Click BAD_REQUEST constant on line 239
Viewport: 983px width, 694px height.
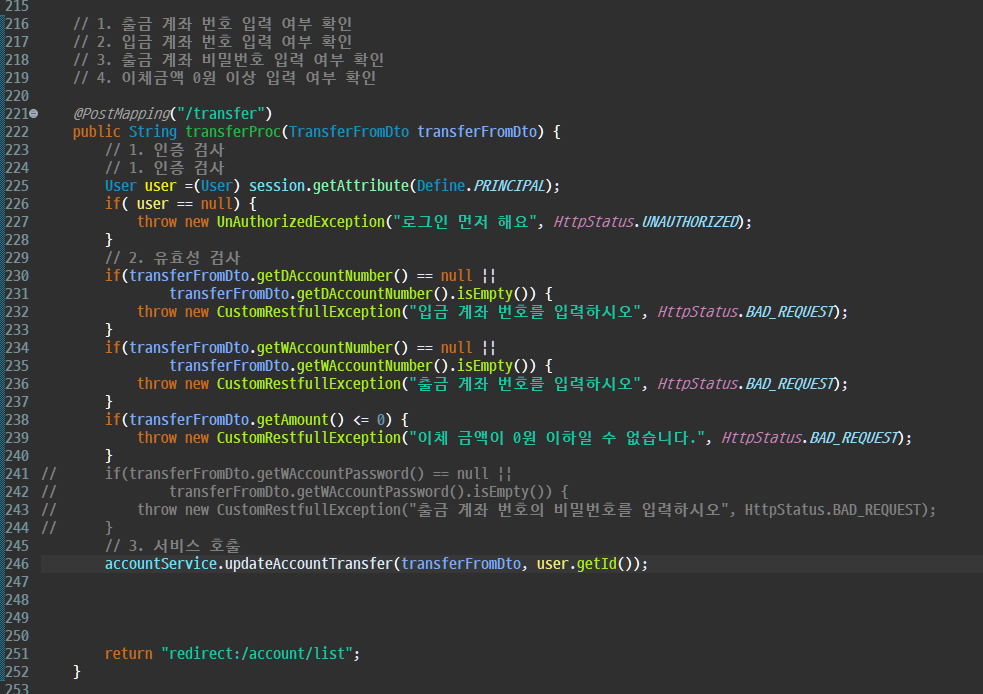[854, 438]
